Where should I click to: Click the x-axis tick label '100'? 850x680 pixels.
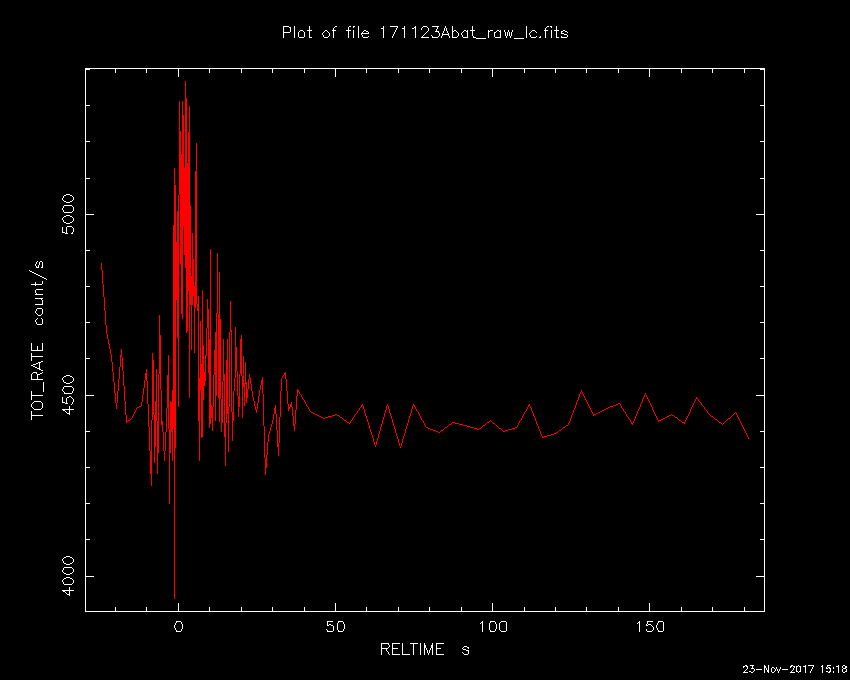492,627
